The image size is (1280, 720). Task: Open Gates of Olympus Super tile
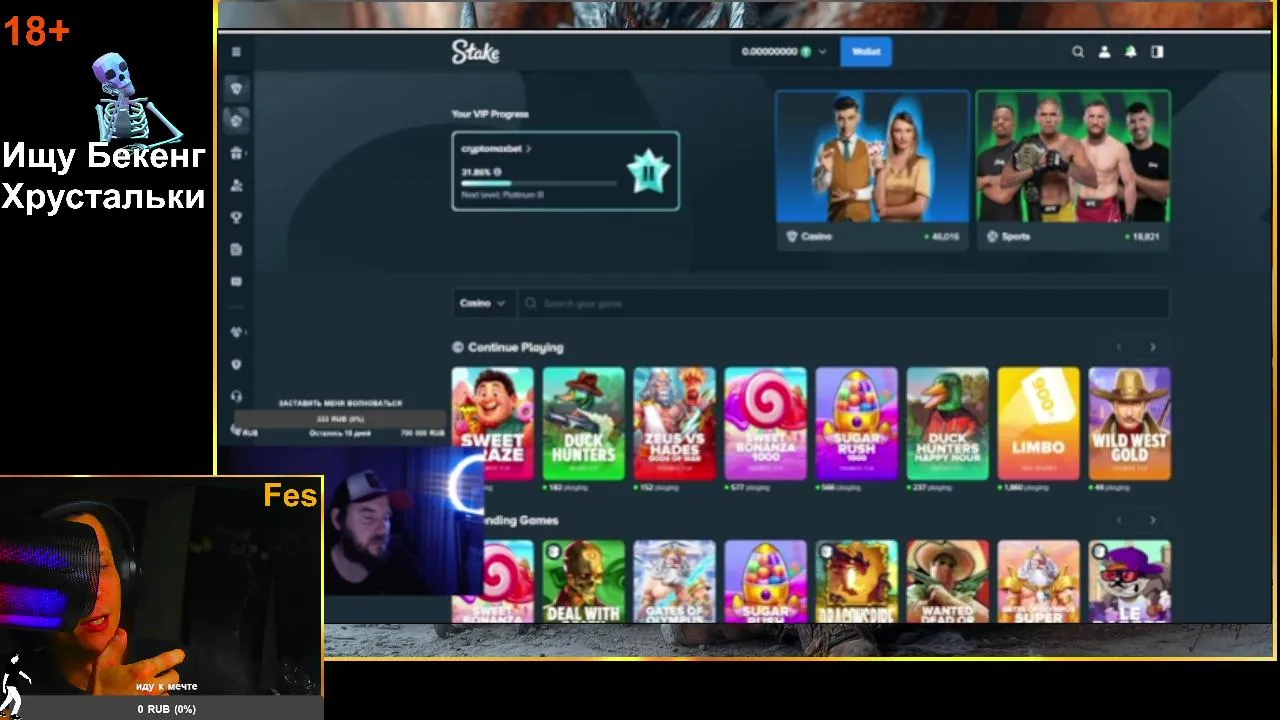coord(1038,581)
